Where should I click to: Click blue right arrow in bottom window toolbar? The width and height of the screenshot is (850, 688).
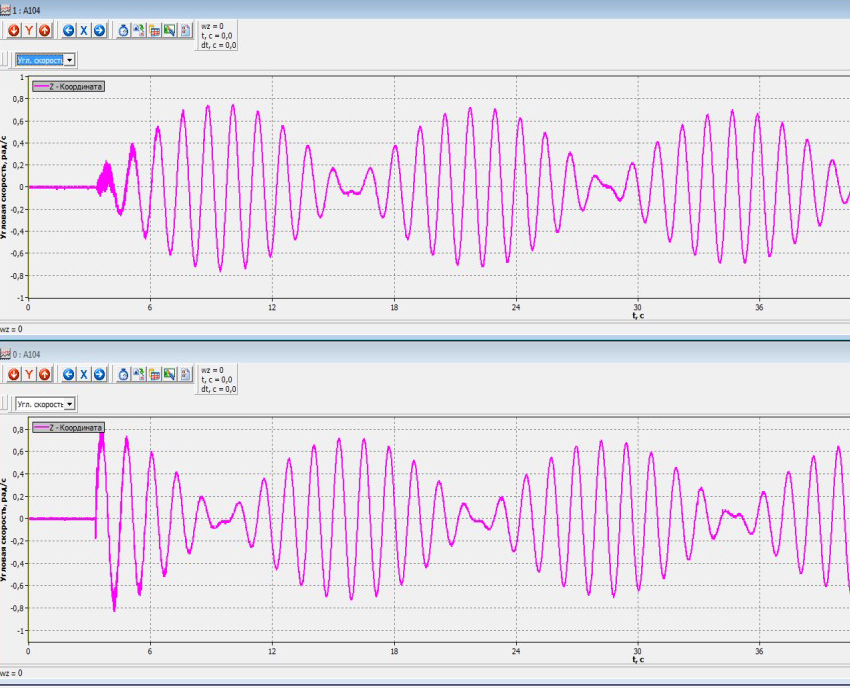pyautogui.click(x=99, y=374)
